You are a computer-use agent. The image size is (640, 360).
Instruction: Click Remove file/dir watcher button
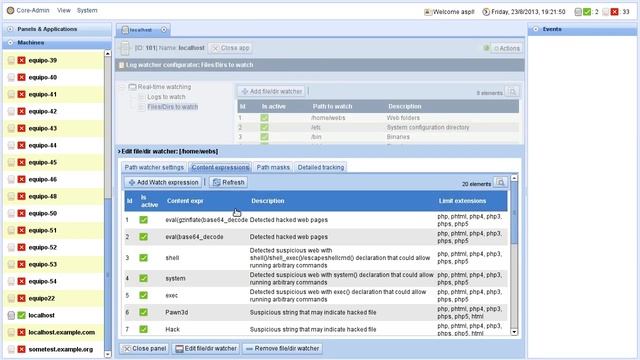coord(282,349)
